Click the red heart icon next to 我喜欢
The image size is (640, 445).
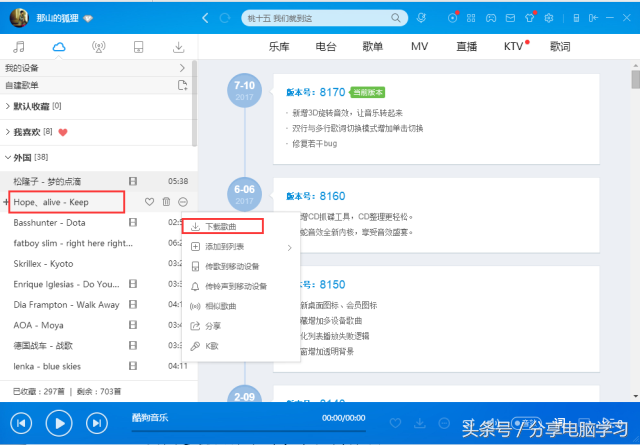pyautogui.click(x=63, y=132)
